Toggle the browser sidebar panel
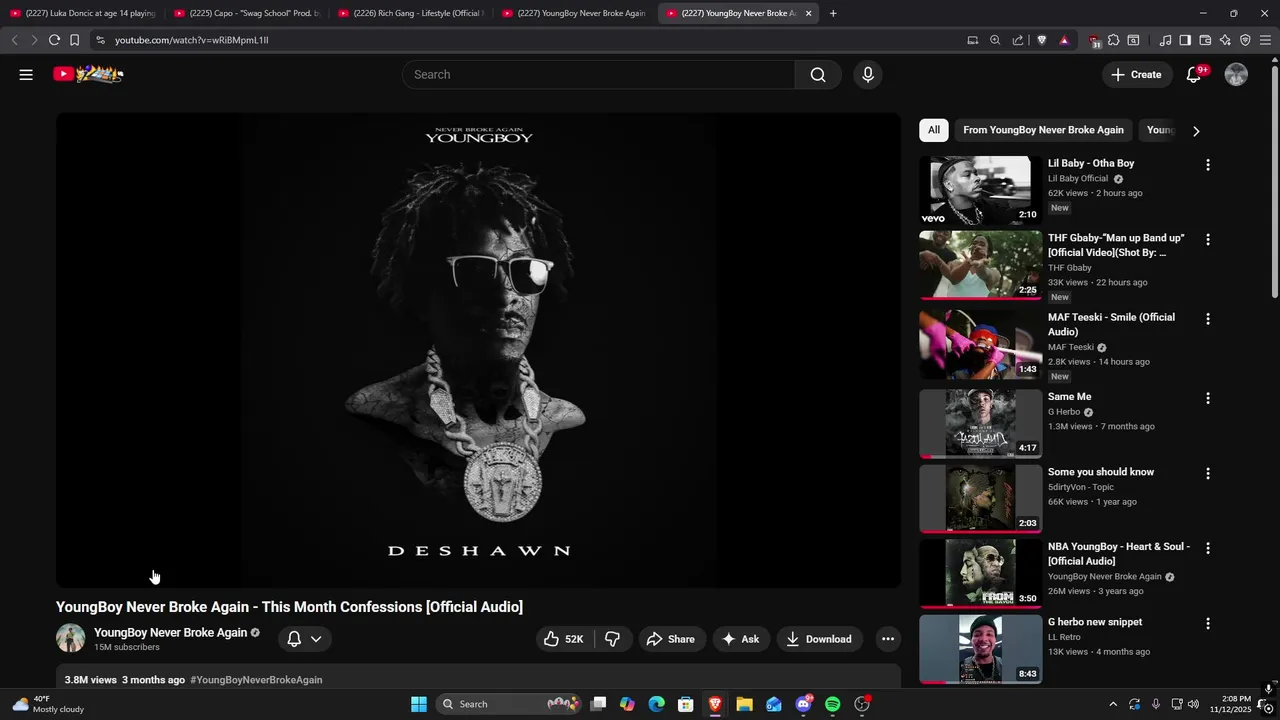This screenshot has height=720, width=1280. (x=1185, y=40)
